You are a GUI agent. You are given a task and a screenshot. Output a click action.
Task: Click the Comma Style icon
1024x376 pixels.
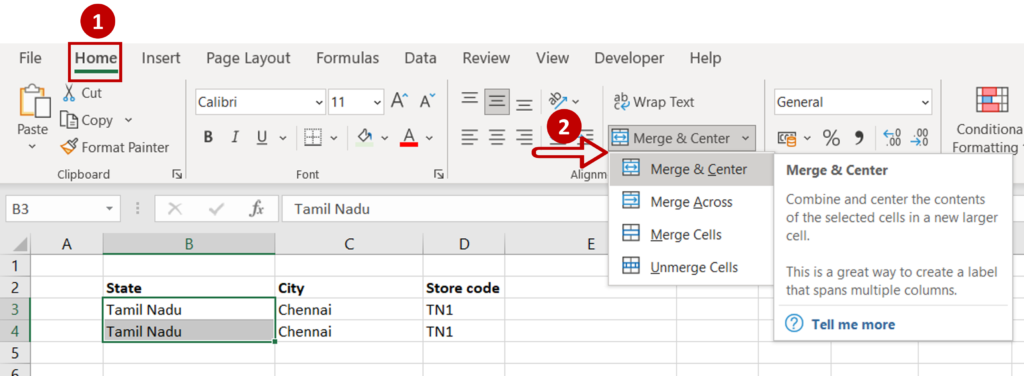[x=859, y=138]
